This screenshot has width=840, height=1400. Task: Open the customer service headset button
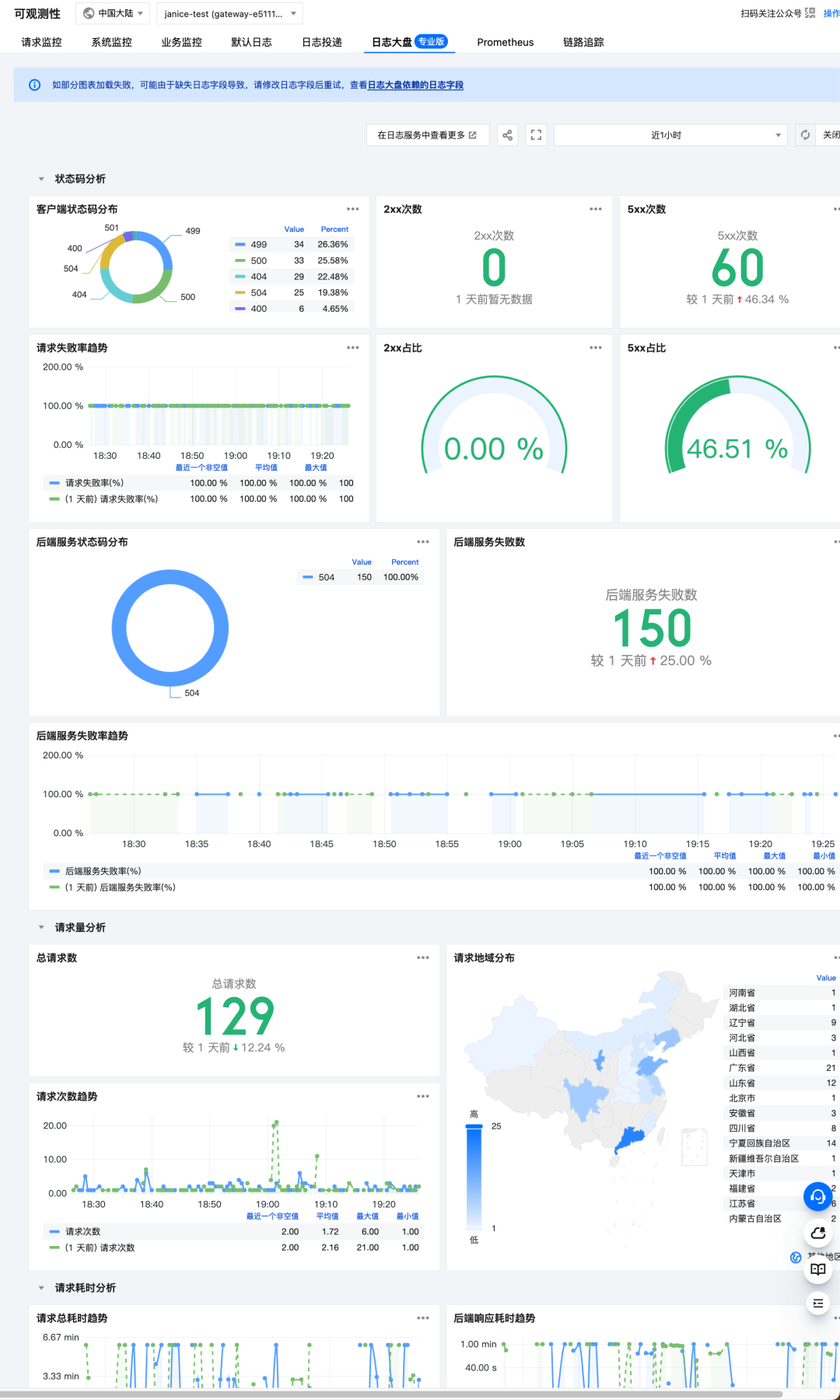click(817, 1196)
